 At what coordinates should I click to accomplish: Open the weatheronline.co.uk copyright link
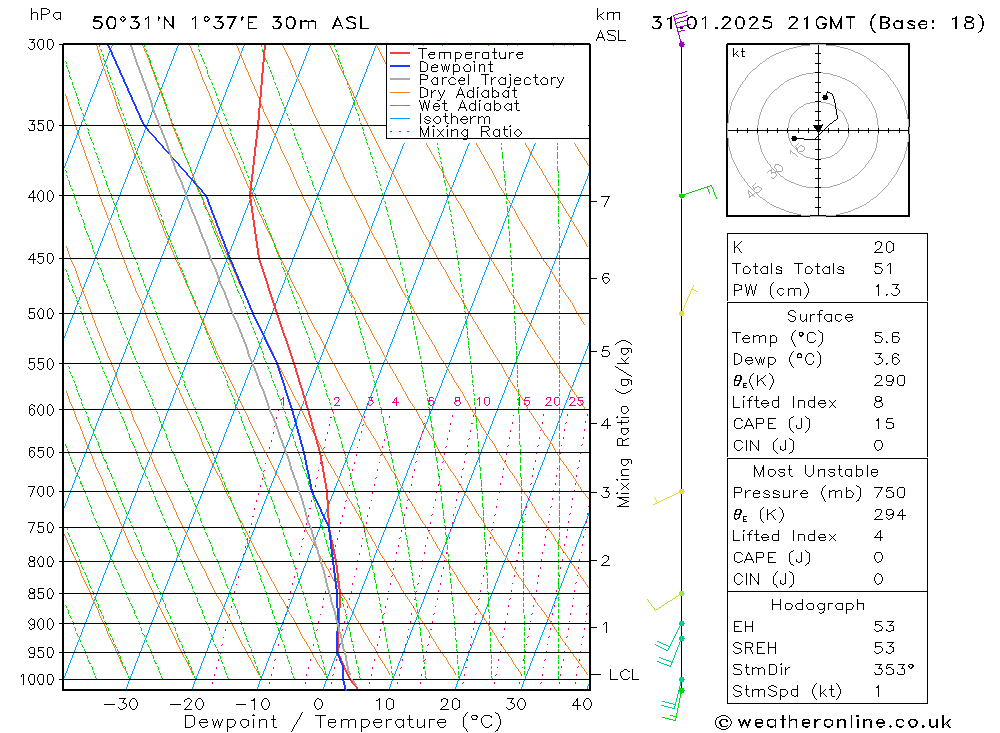click(x=833, y=722)
